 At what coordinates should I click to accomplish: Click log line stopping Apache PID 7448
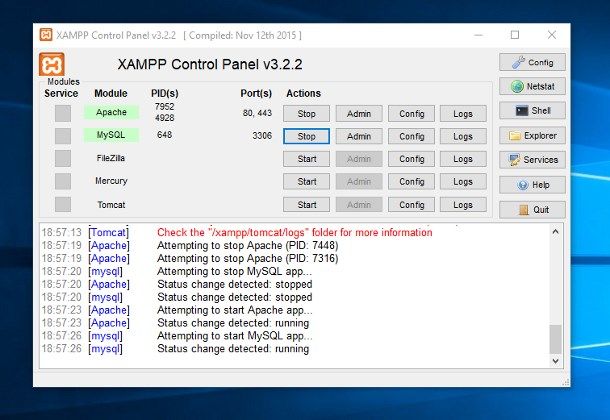[248, 245]
